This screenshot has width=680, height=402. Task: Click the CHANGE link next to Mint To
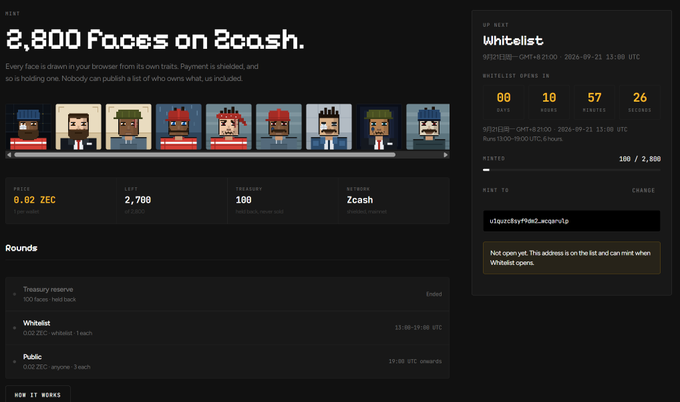point(643,190)
